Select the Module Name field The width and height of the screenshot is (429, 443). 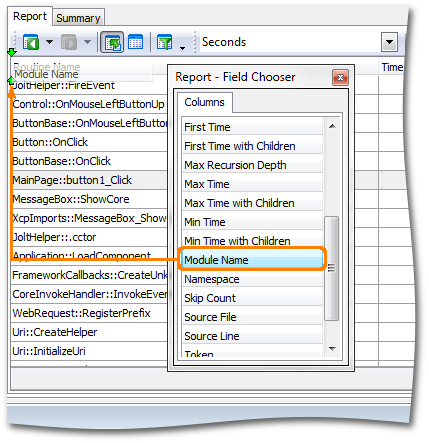(252, 260)
